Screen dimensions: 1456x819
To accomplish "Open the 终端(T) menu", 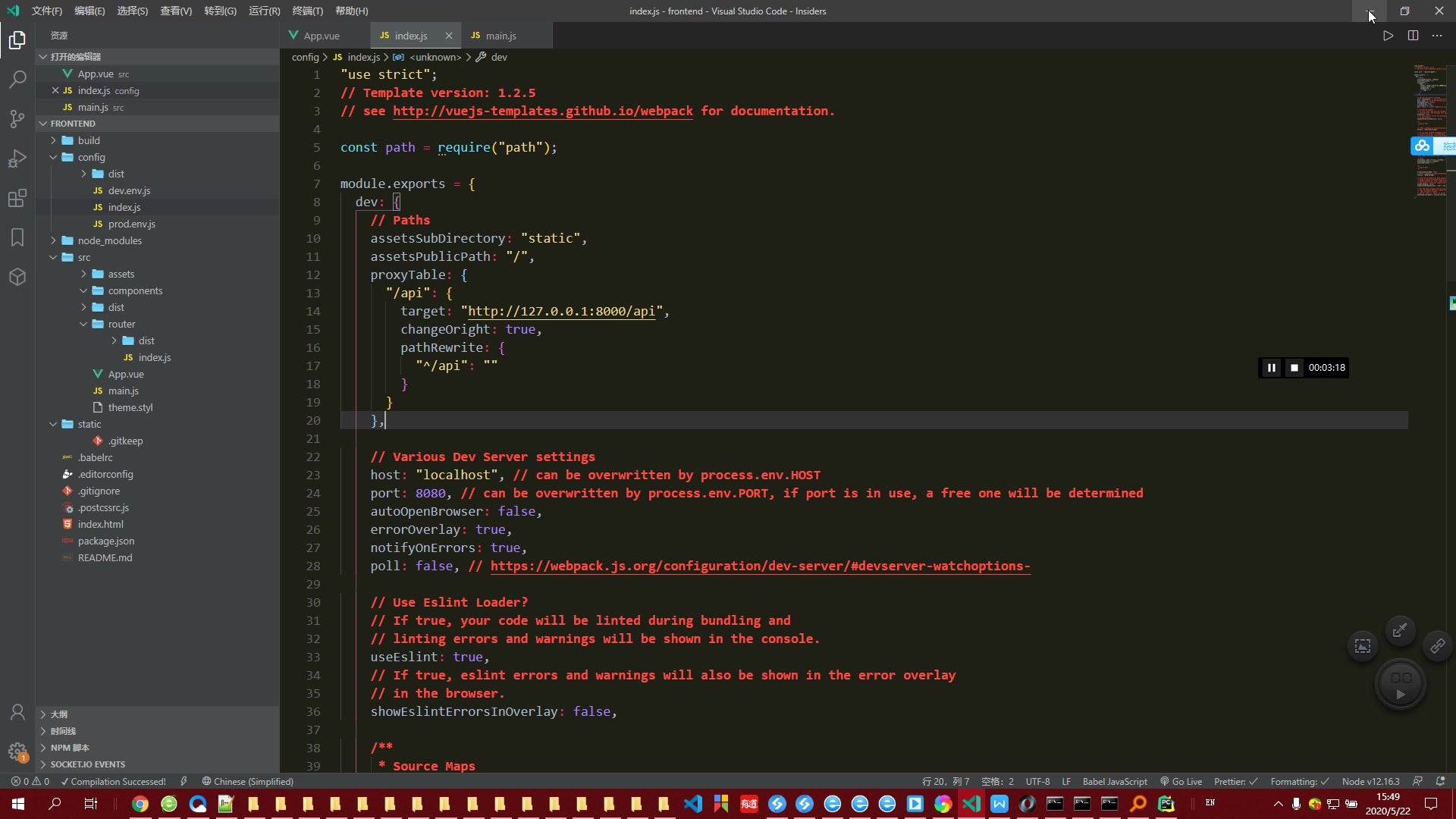I will click(307, 11).
